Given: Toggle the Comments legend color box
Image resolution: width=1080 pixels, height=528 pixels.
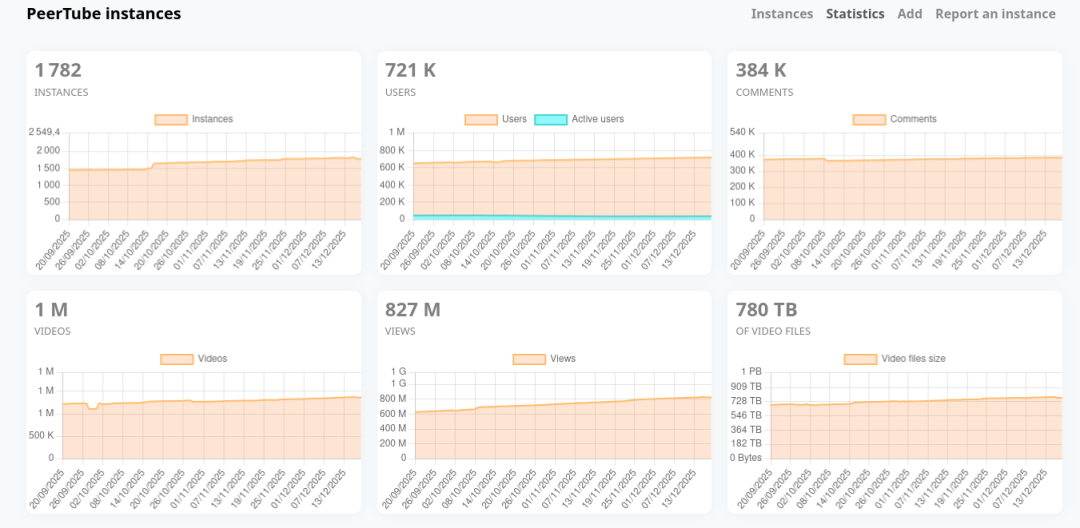Looking at the screenshot, I should click(869, 120).
